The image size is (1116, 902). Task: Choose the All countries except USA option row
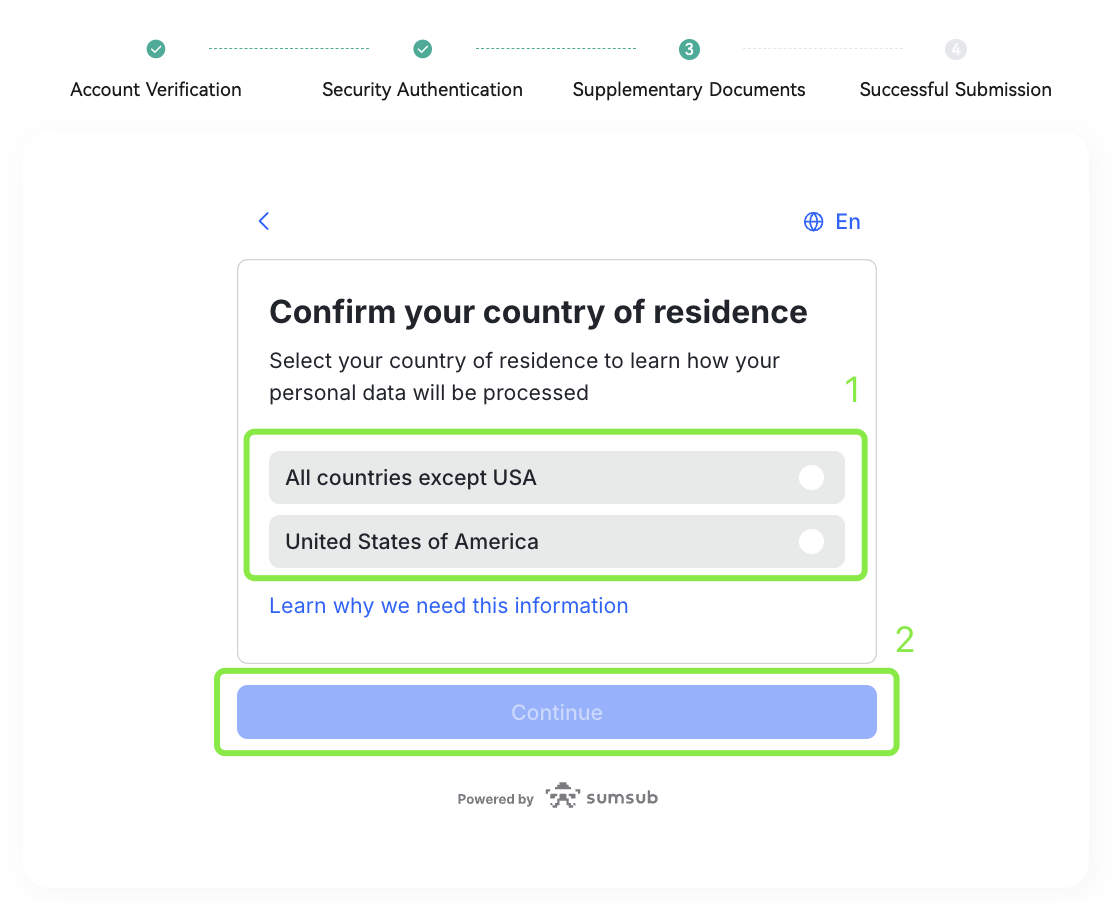pyautogui.click(x=557, y=478)
